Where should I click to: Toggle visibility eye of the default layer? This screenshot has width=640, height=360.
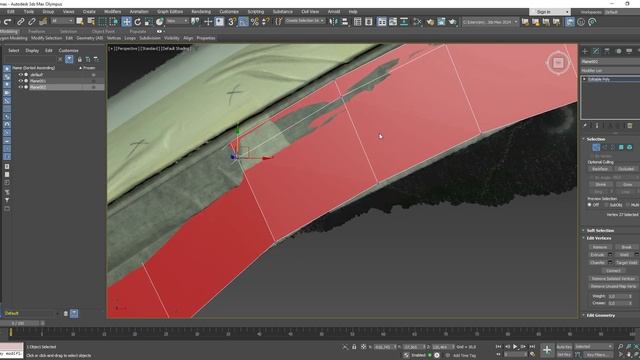tap(20, 75)
